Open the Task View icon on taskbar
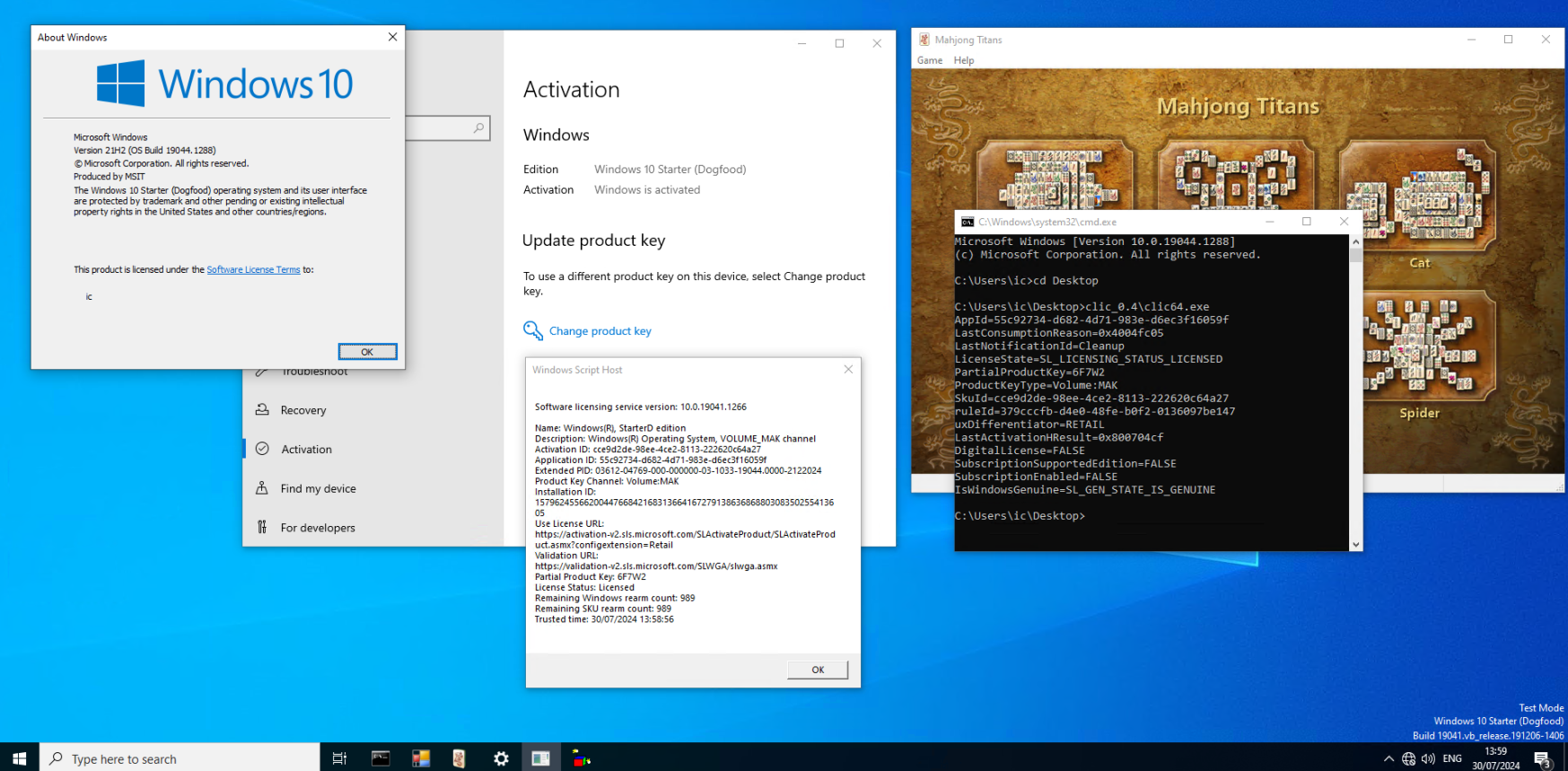 tap(339, 758)
